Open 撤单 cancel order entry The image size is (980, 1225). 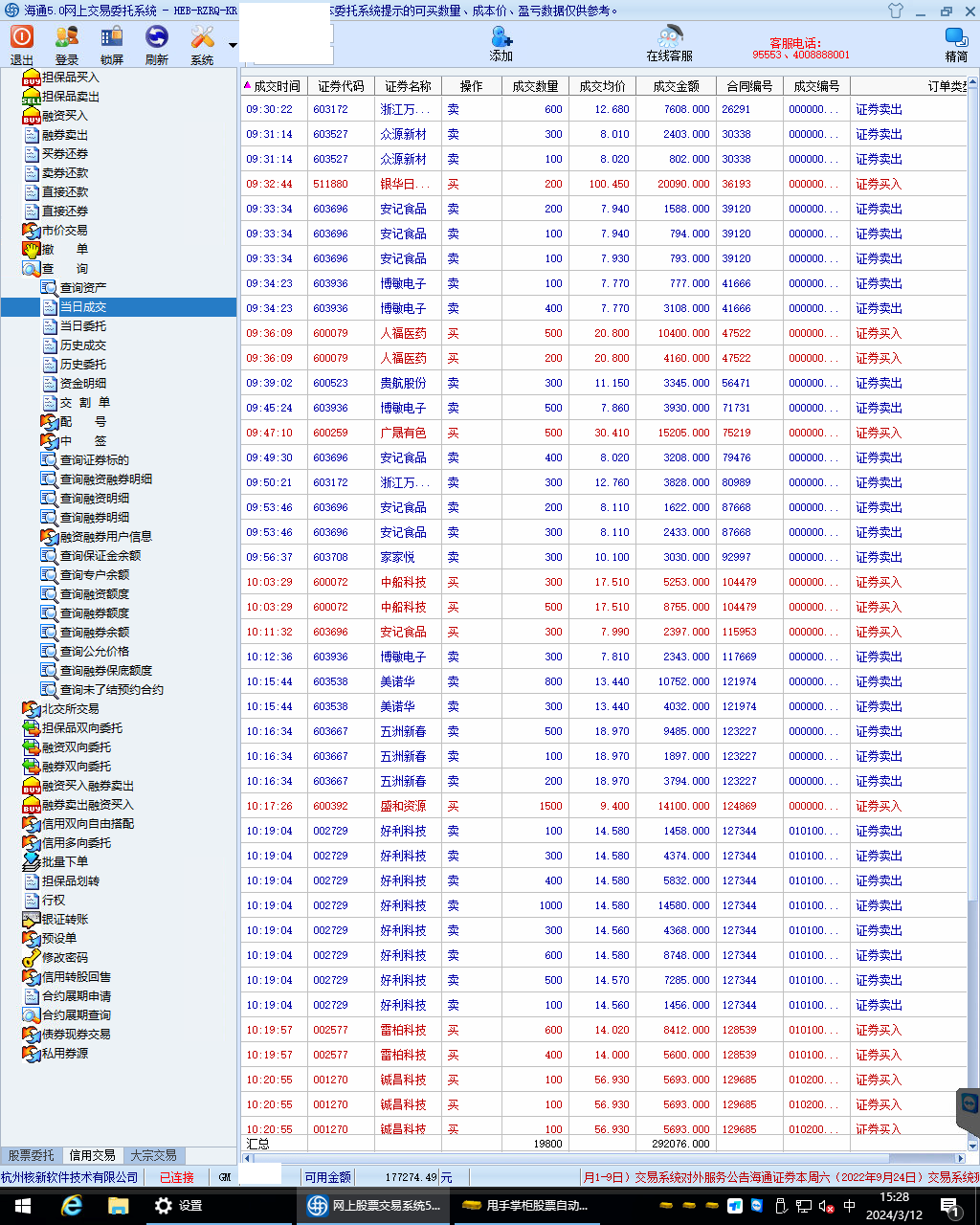[x=64, y=249]
